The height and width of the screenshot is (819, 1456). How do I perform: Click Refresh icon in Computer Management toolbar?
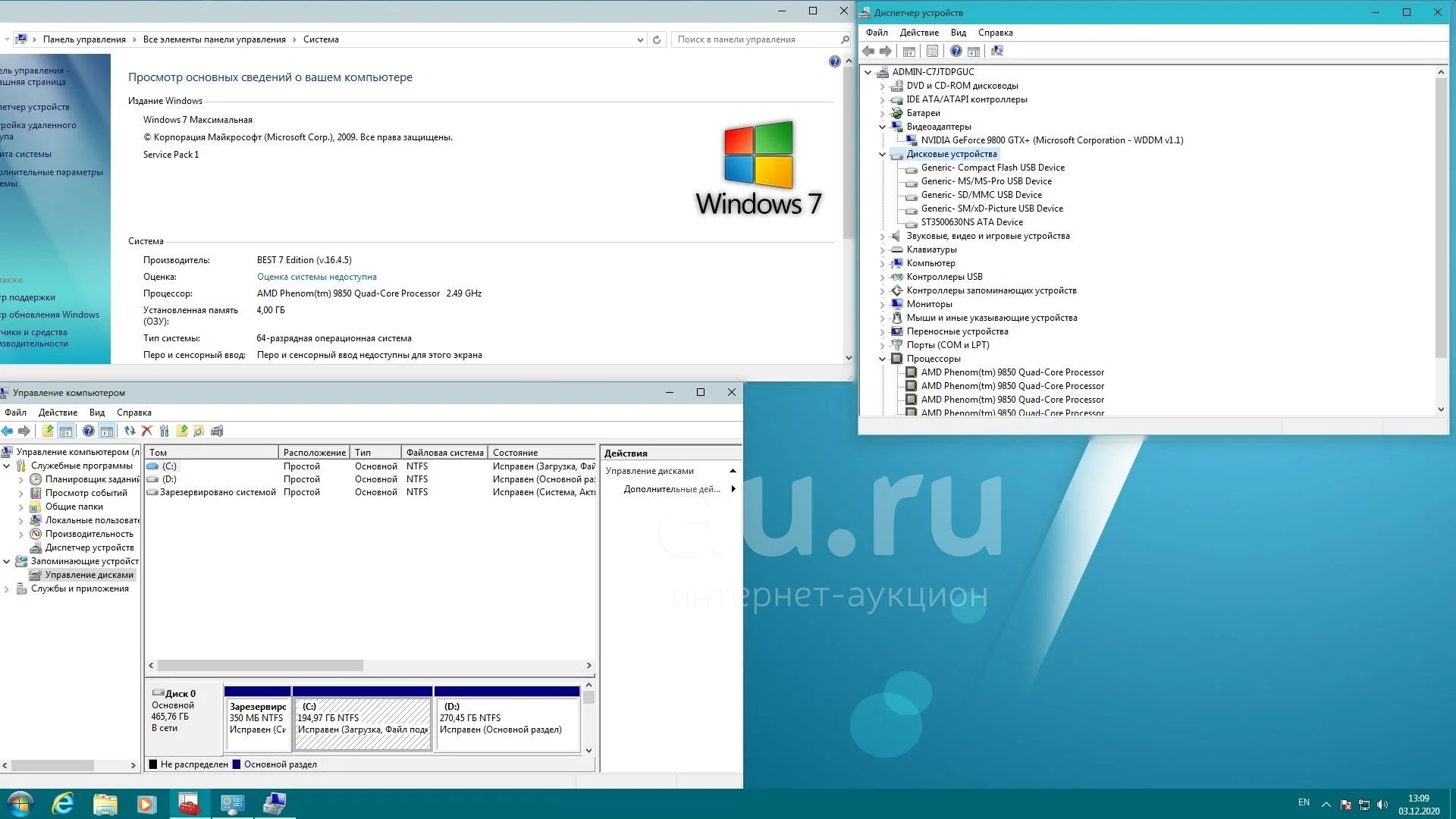point(130,431)
